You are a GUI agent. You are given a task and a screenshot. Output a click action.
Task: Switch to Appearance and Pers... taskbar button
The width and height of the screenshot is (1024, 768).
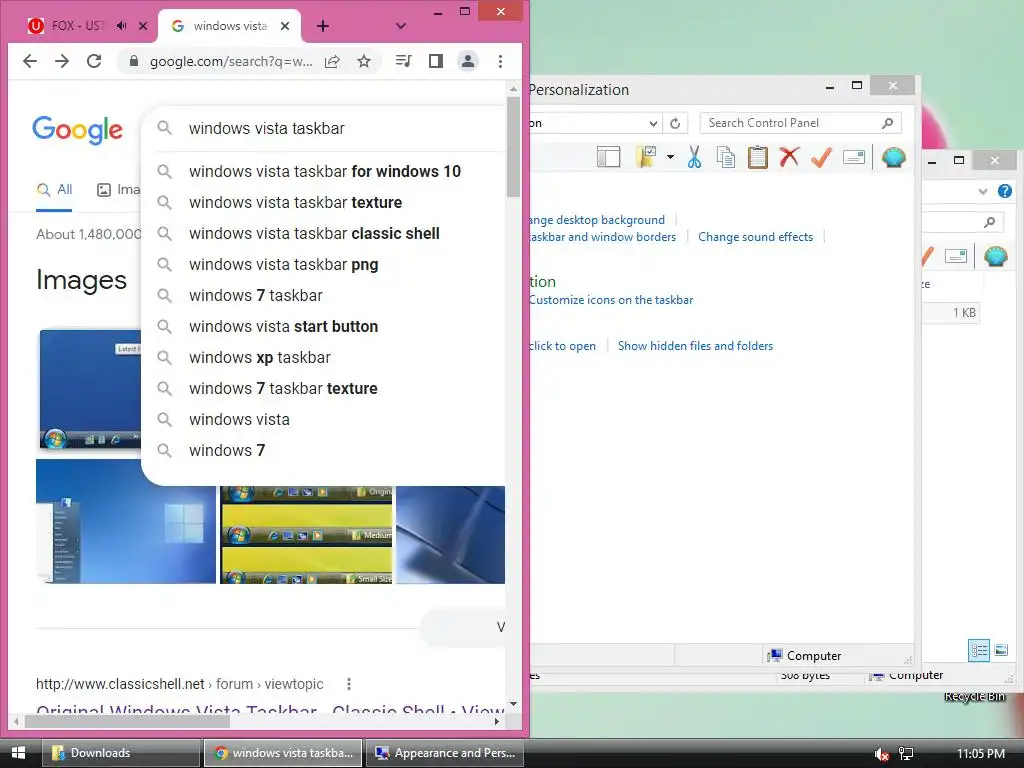(445, 753)
